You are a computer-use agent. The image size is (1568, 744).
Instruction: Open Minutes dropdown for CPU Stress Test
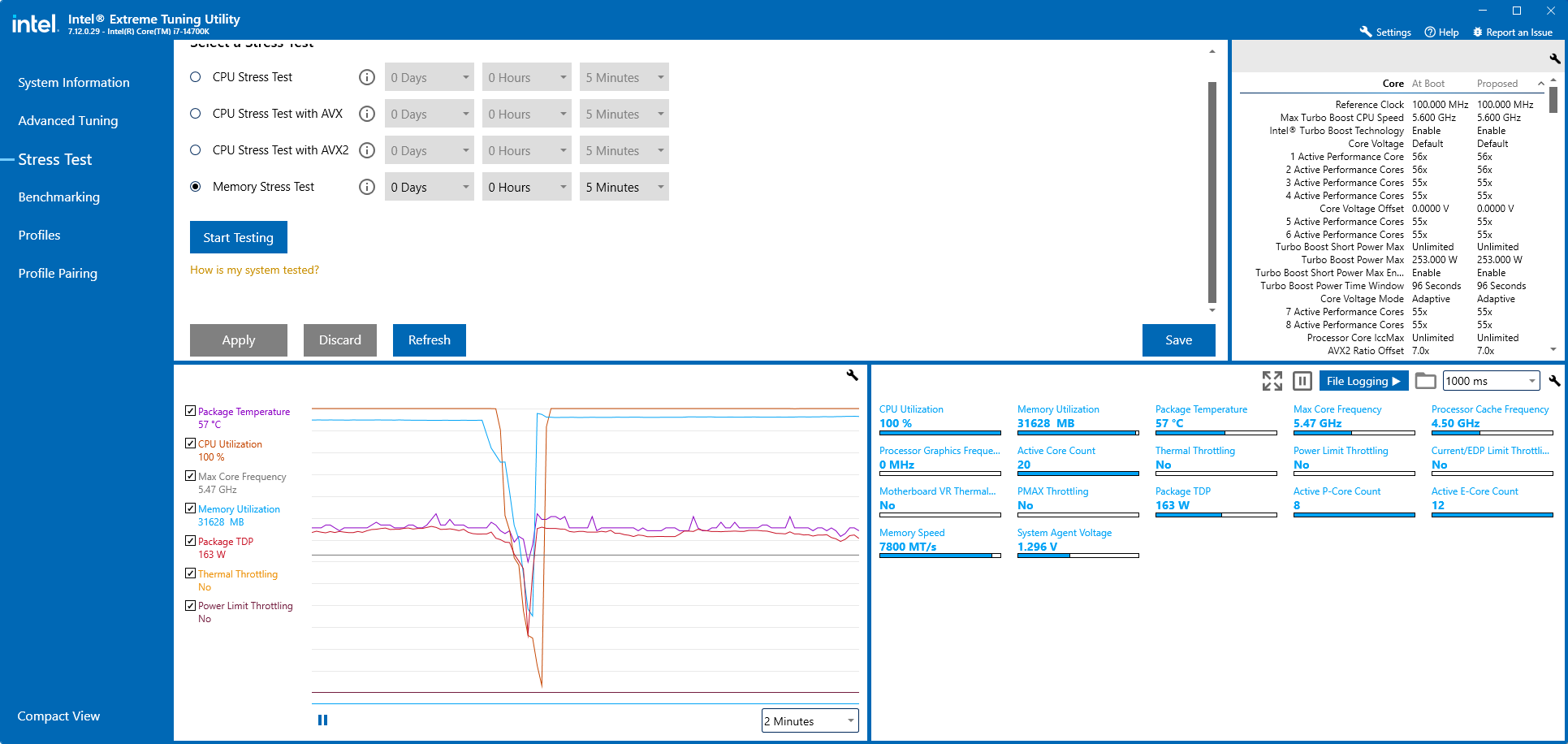(x=624, y=77)
